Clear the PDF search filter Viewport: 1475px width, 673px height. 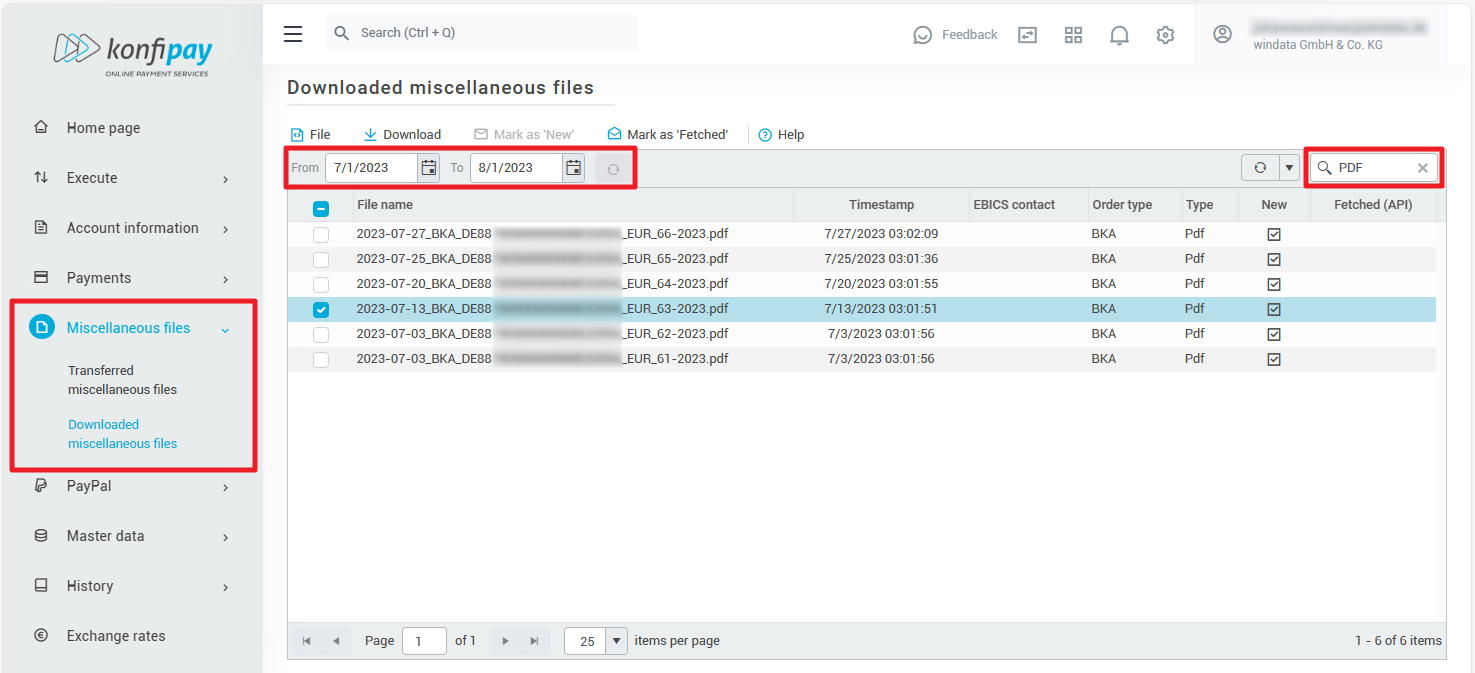pyautogui.click(x=1422, y=168)
